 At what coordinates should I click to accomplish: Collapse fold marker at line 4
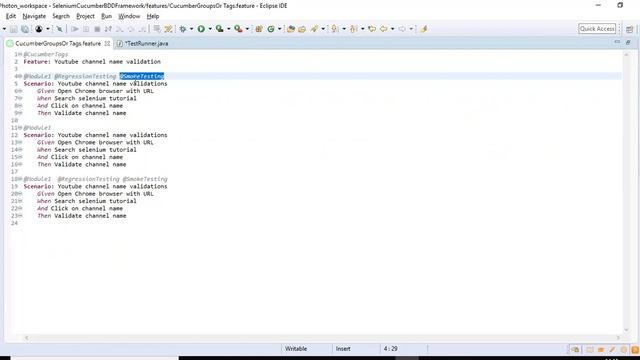[x=20, y=76]
